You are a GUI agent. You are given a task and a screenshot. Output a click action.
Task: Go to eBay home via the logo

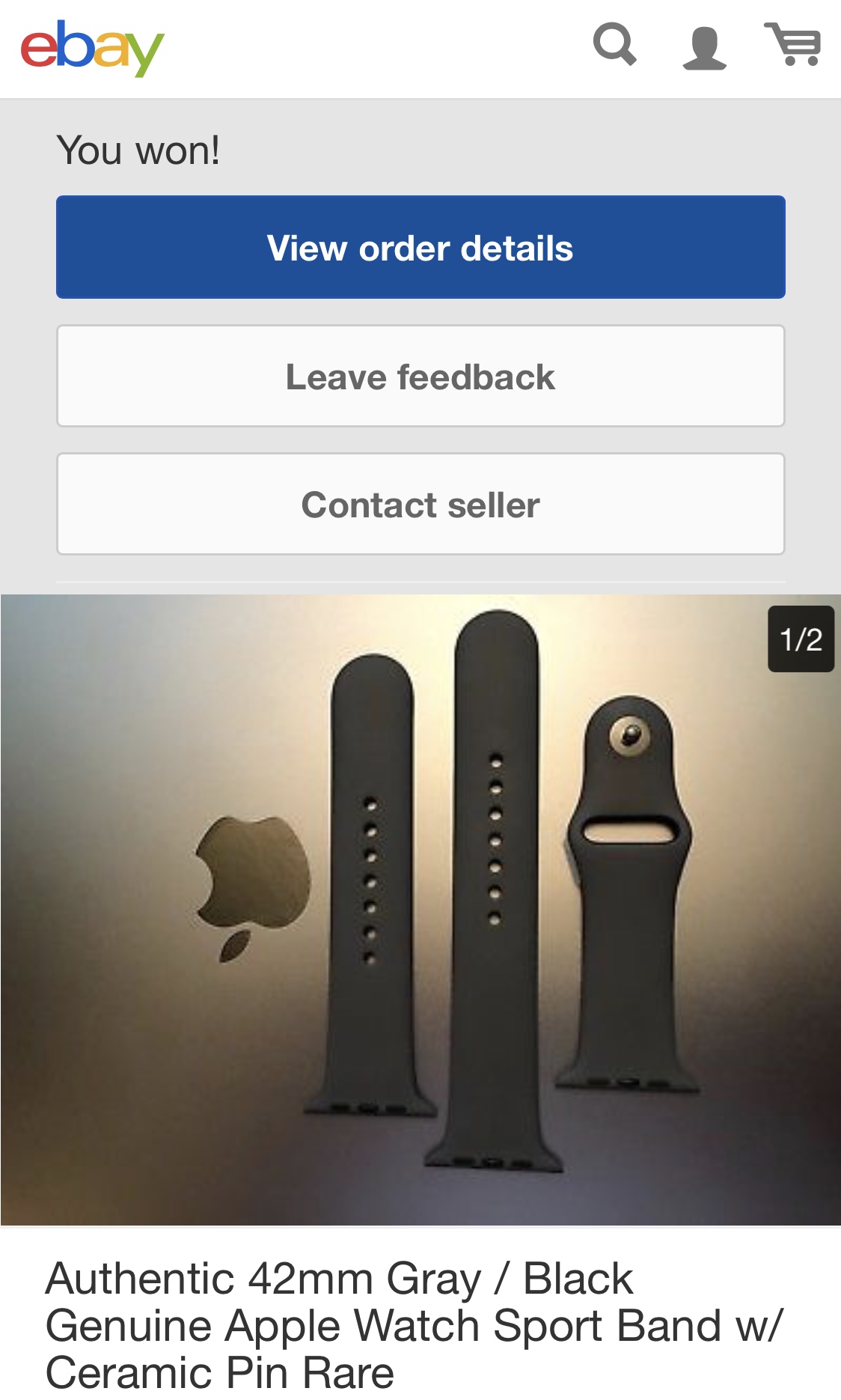(x=92, y=49)
